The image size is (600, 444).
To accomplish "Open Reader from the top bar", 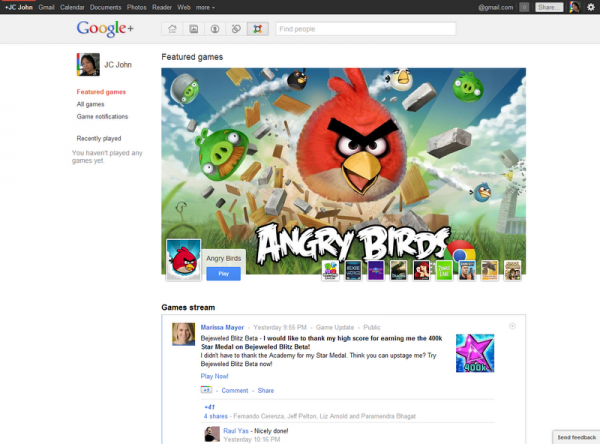I will pyautogui.click(x=162, y=7).
